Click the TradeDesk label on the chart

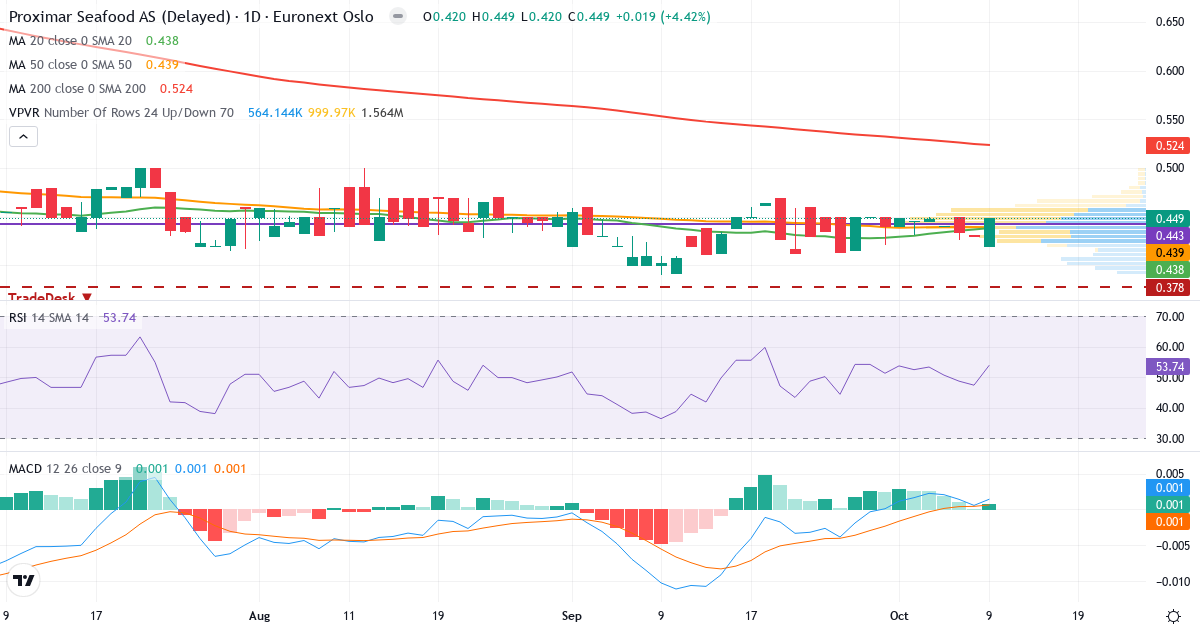click(42, 297)
